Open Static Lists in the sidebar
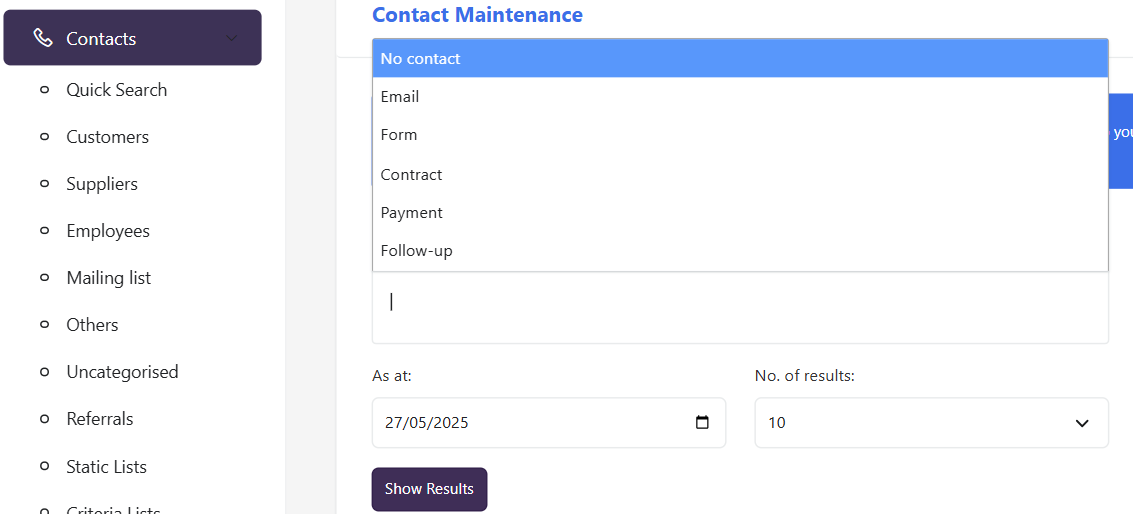The image size is (1133, 514). click(x=106, y=466)
